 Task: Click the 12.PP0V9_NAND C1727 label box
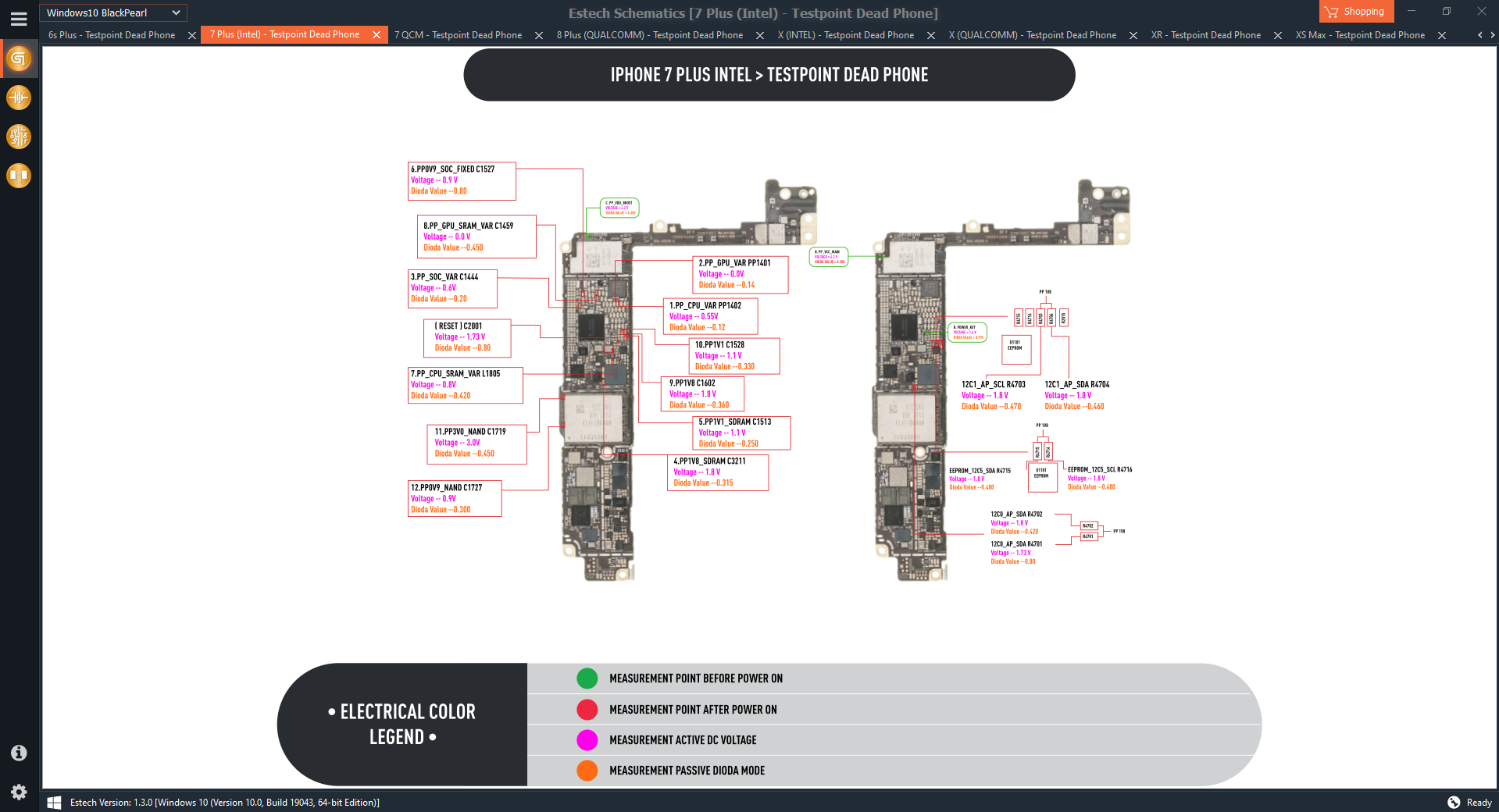(455, 499)
